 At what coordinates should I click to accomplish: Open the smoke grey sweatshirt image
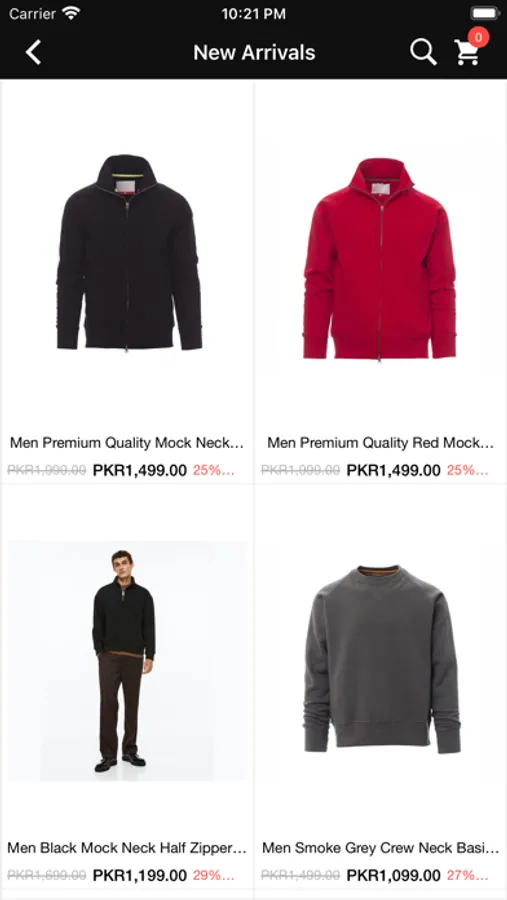[x=381, y=659]
